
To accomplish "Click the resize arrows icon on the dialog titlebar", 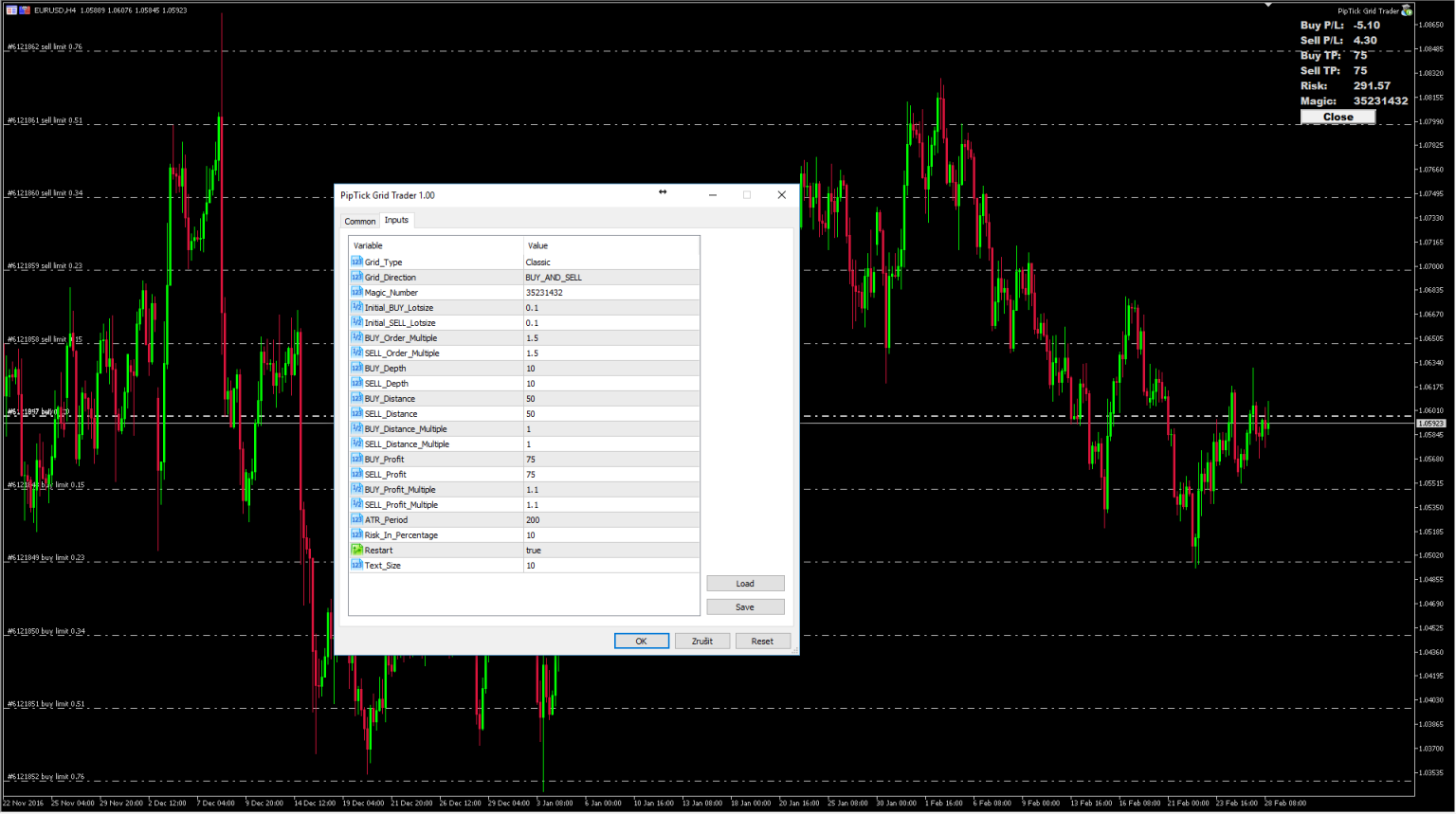I will click(x=663, y=191).
